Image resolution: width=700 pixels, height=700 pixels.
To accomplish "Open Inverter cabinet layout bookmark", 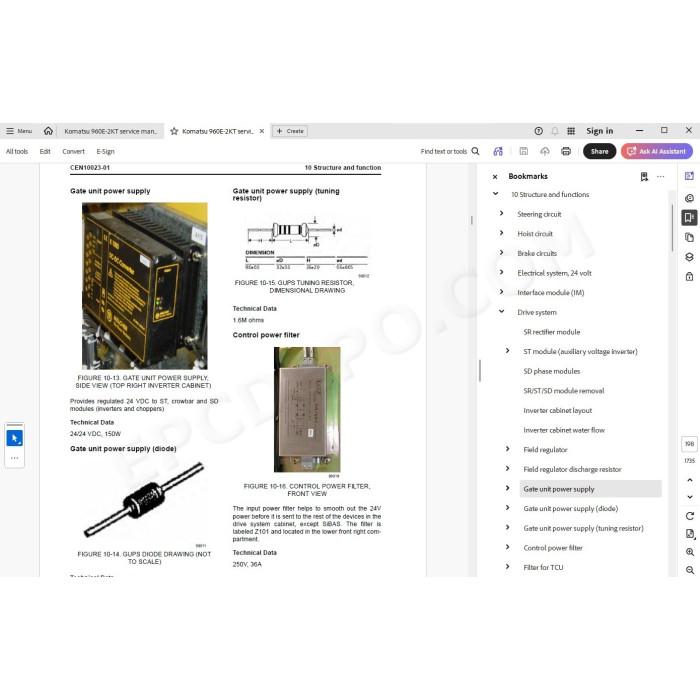I will pyautogui.click(x=558, y=411).
